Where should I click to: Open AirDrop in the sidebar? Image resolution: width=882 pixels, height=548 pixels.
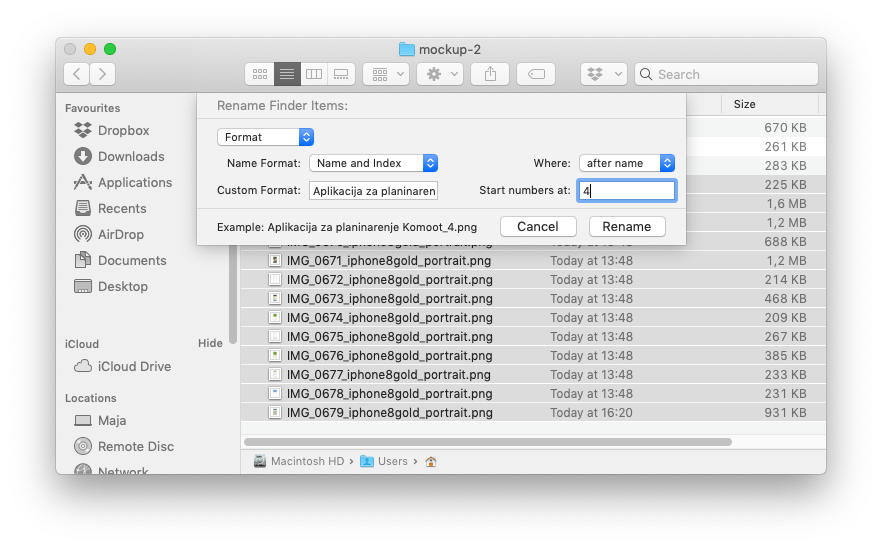120,234
